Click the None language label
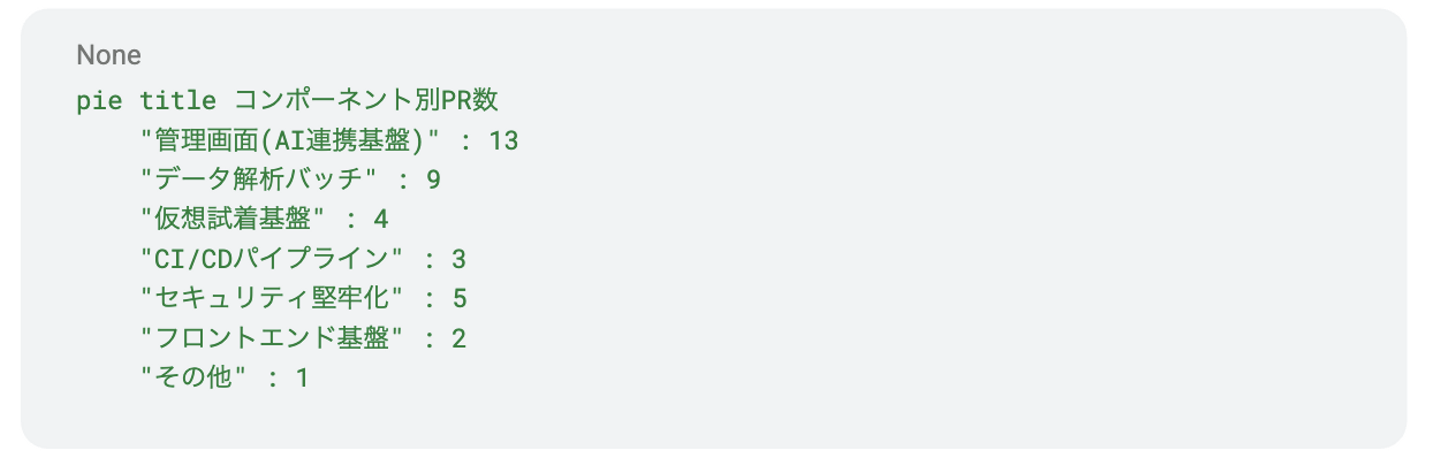 coord(108,54)
